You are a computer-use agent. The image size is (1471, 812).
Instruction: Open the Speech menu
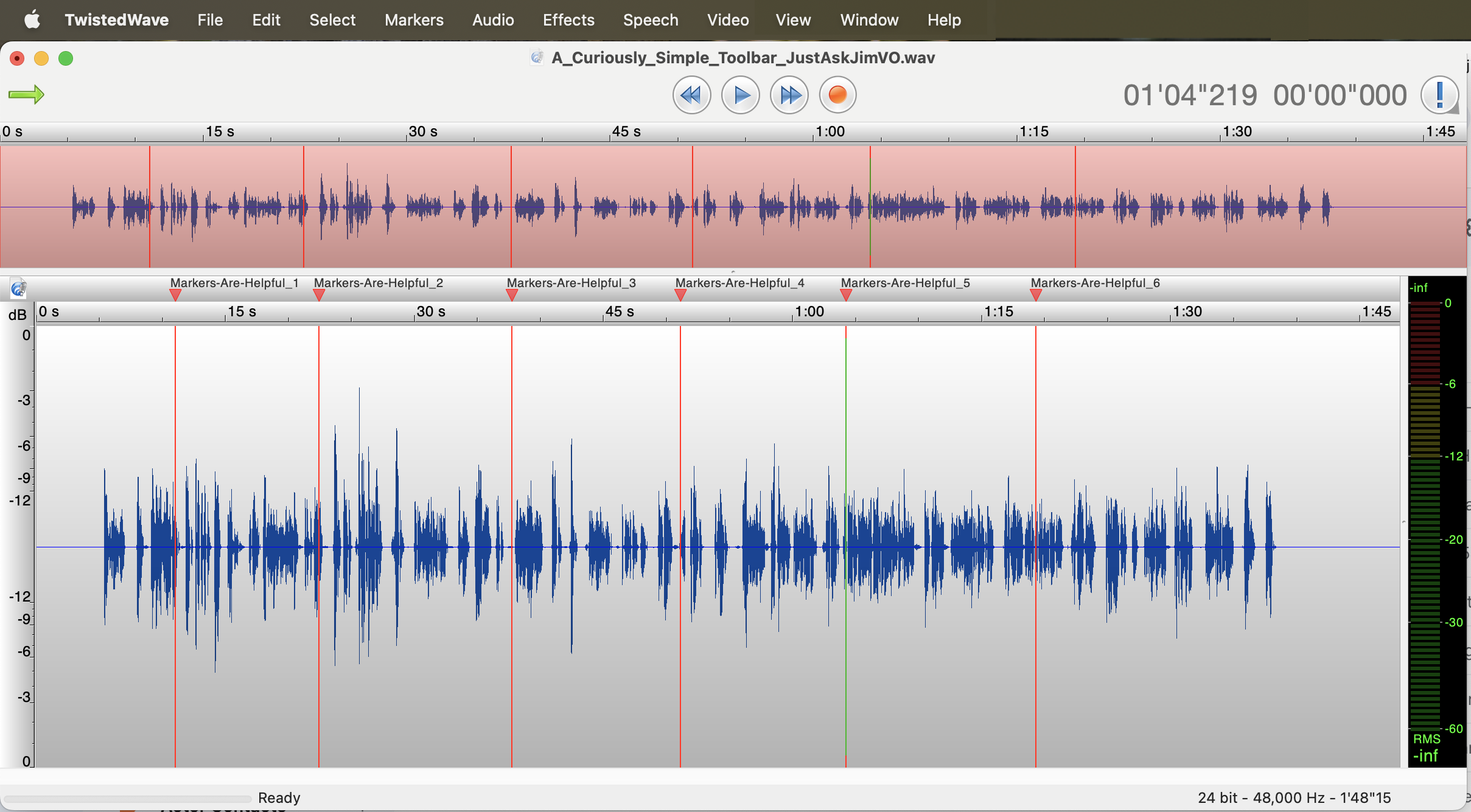coord(651,20)
